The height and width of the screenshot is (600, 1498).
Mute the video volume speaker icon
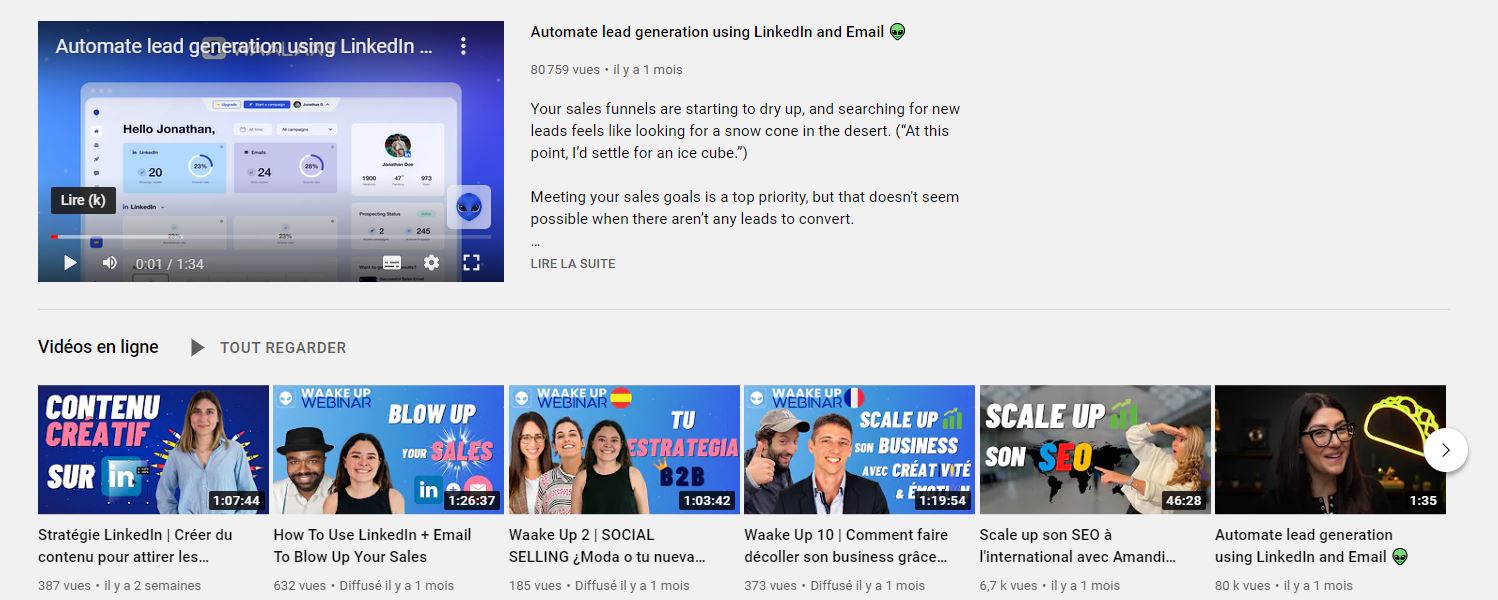[110, 262]
